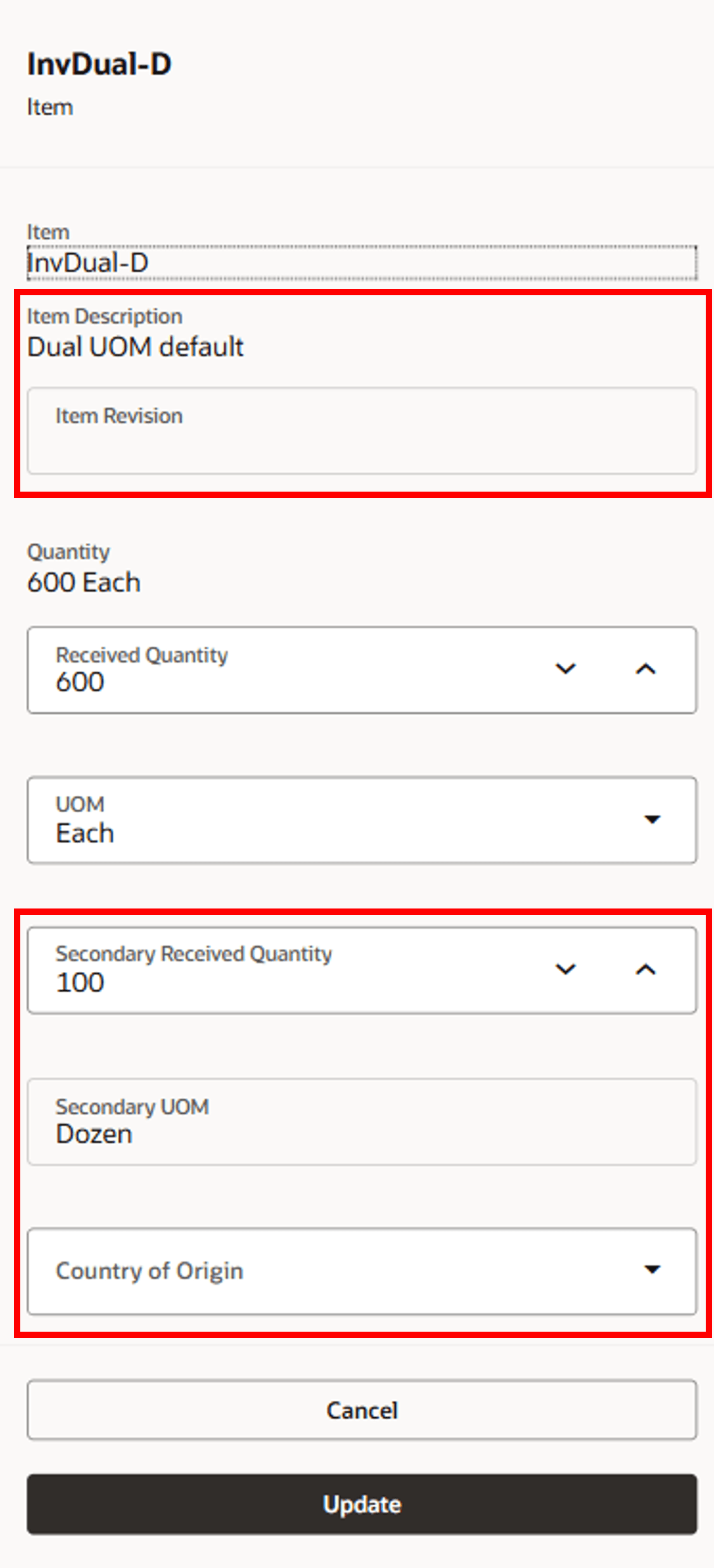This screenshot has height=1568, width=714.
Task: Click the Update button
Action: click(x=361, y=1504)
